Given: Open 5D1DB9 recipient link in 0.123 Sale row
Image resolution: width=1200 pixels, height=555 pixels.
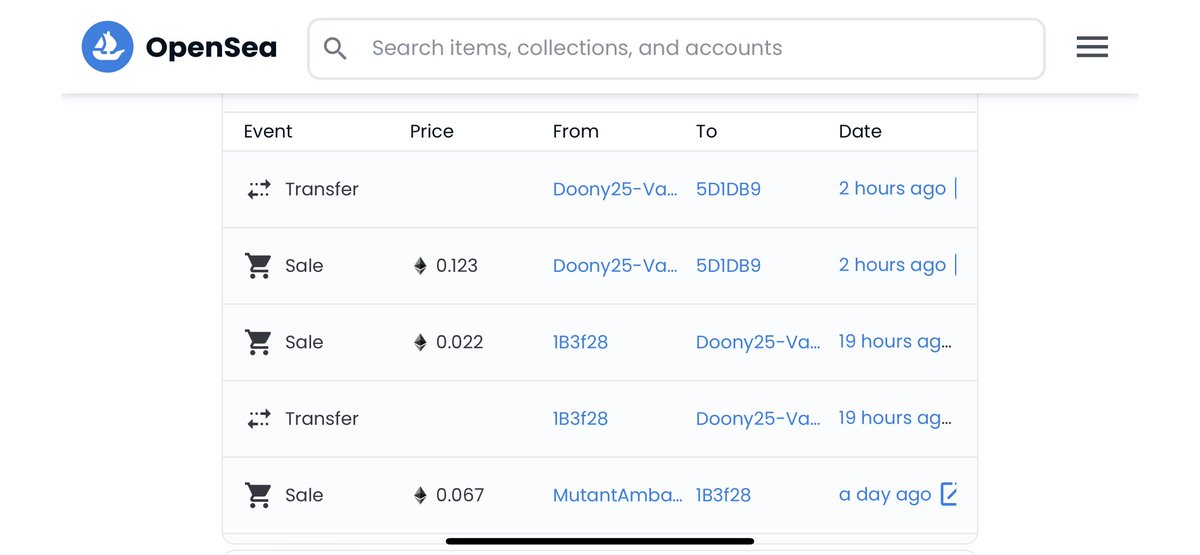Looking at the screenshot, I should coord(728,266).
